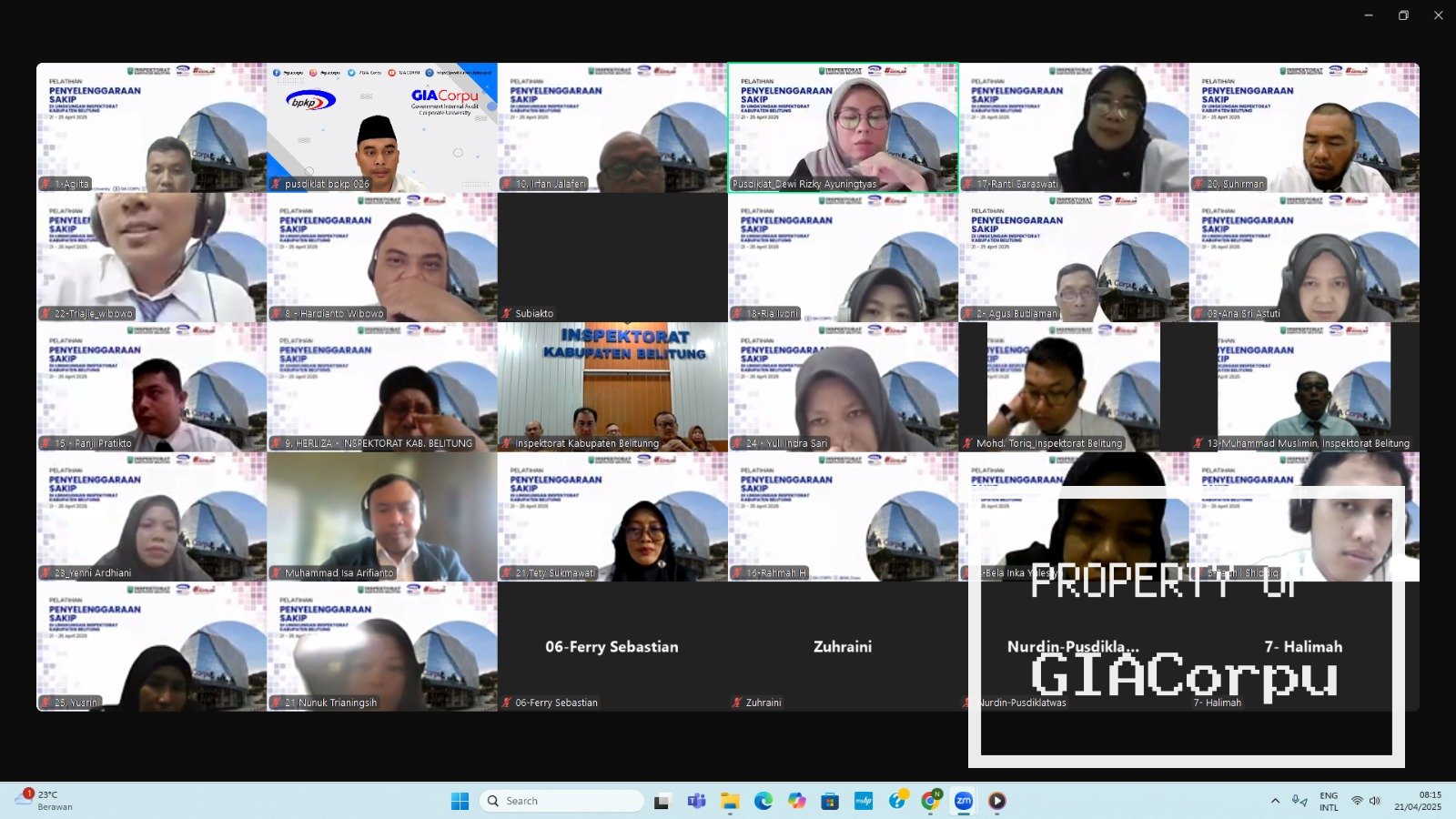Open Task View from the taskbar

point(662,801)
